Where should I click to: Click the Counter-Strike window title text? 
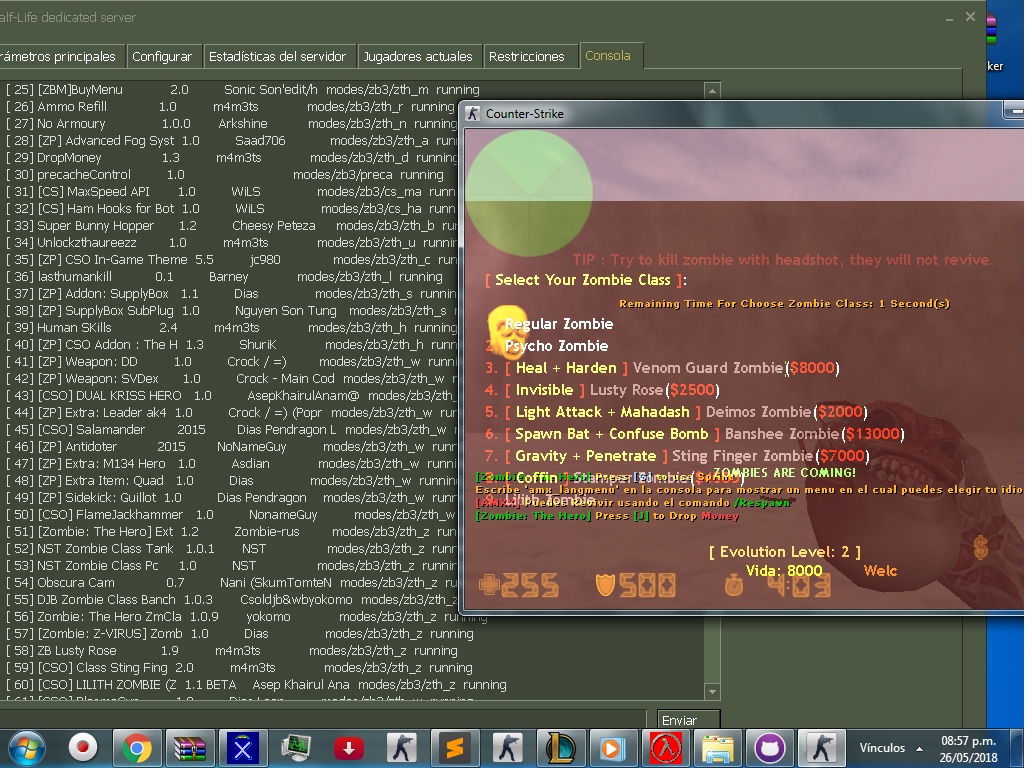(525, 114)
